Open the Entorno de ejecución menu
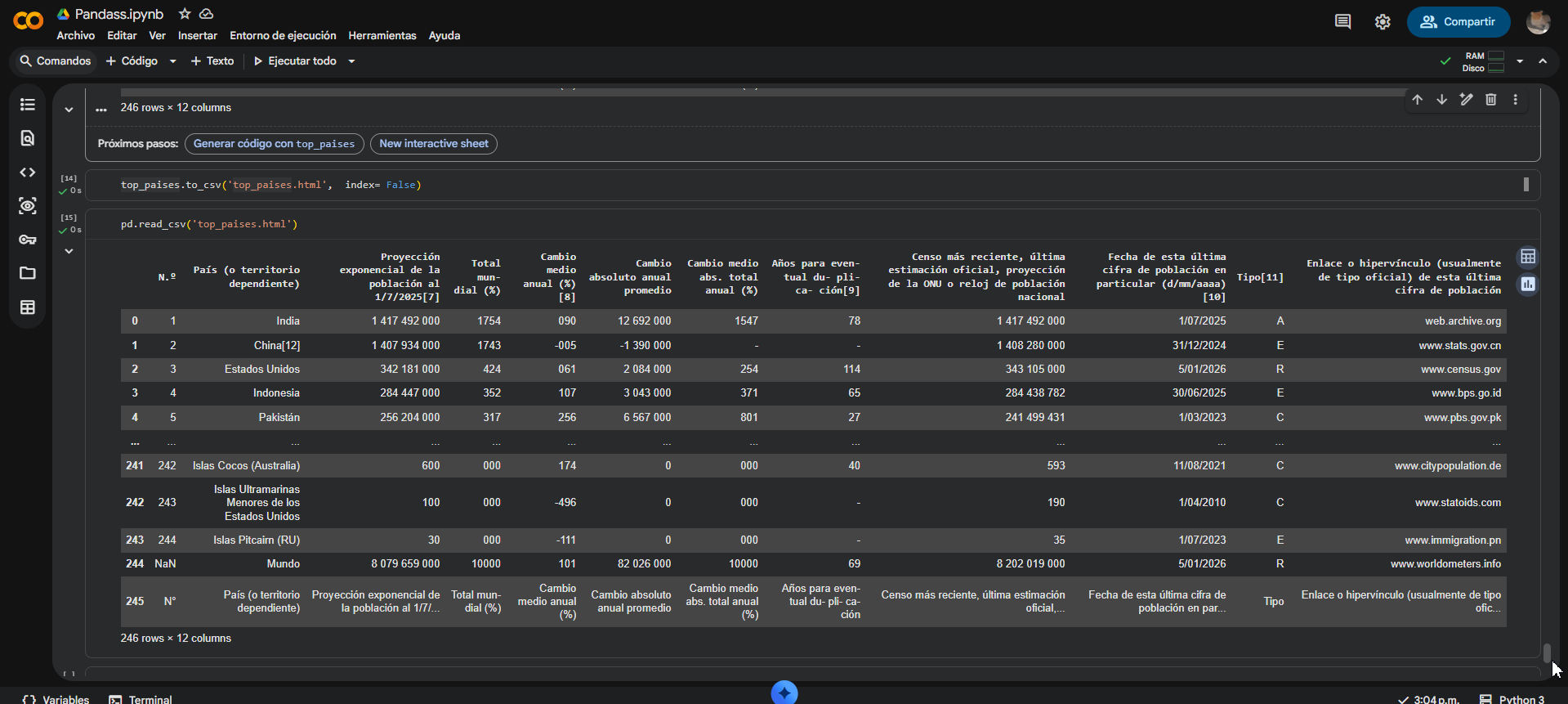This screenshot has height=704, width=1568. [283, 36]
